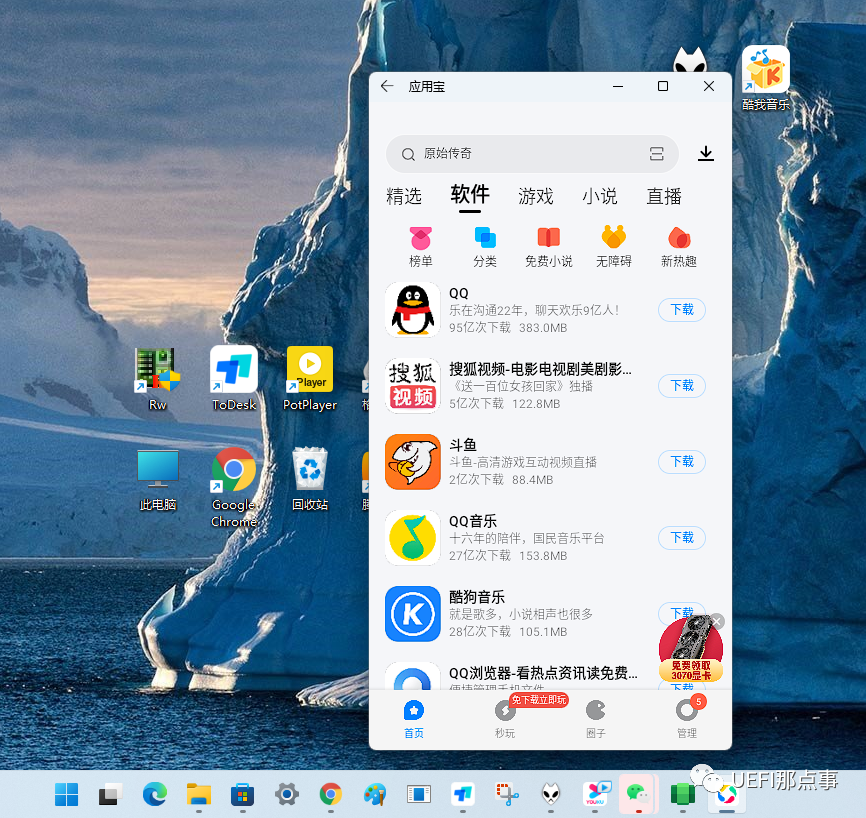Open the 秒玩 bottom navigation item
The height and width of the screenshot is (818, 866).
pos(505,717)
